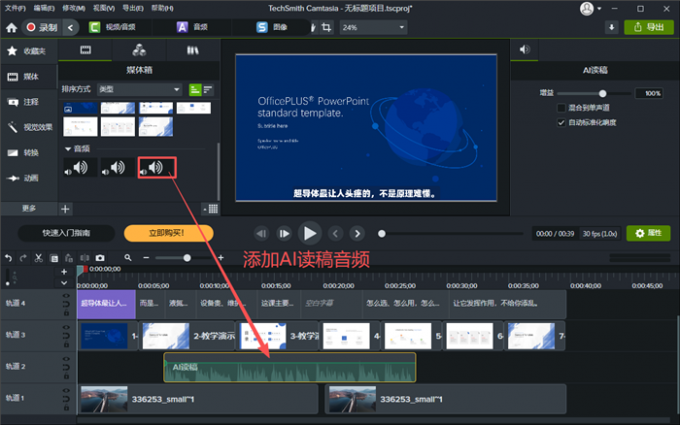Click the playback progress scrubber
680x425 pixels.
click(x=382, y=234)
